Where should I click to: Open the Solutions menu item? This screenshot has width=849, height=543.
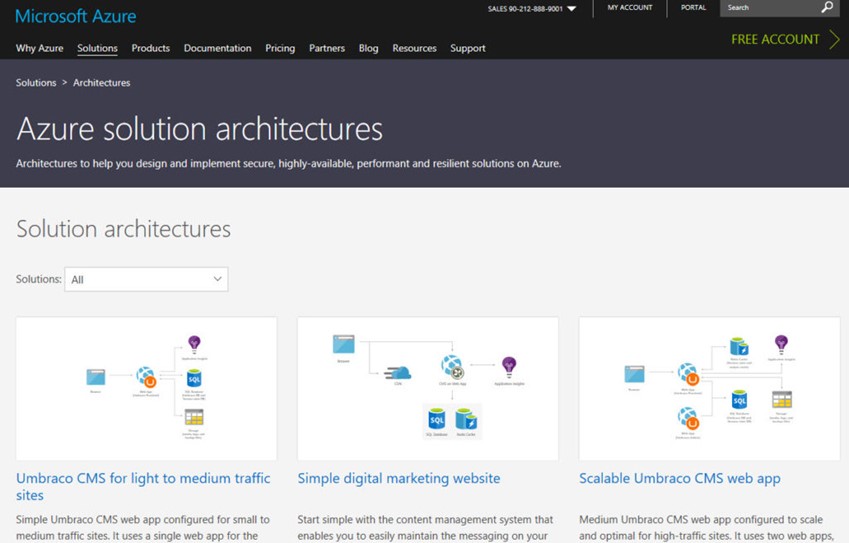97,48
